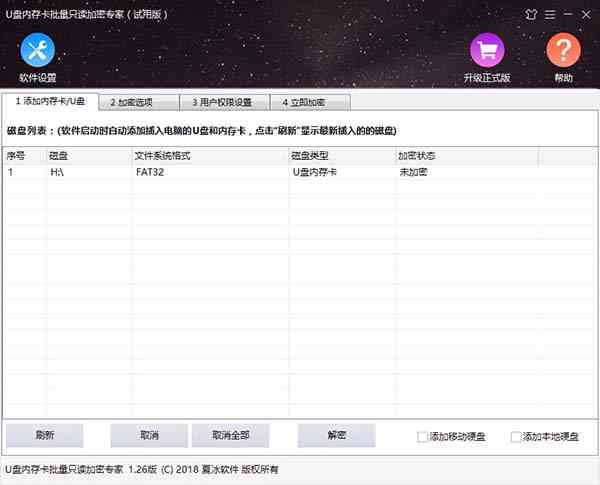
Task: Click the 文件系统格式 column header
Action: click(x=210, y=156)
